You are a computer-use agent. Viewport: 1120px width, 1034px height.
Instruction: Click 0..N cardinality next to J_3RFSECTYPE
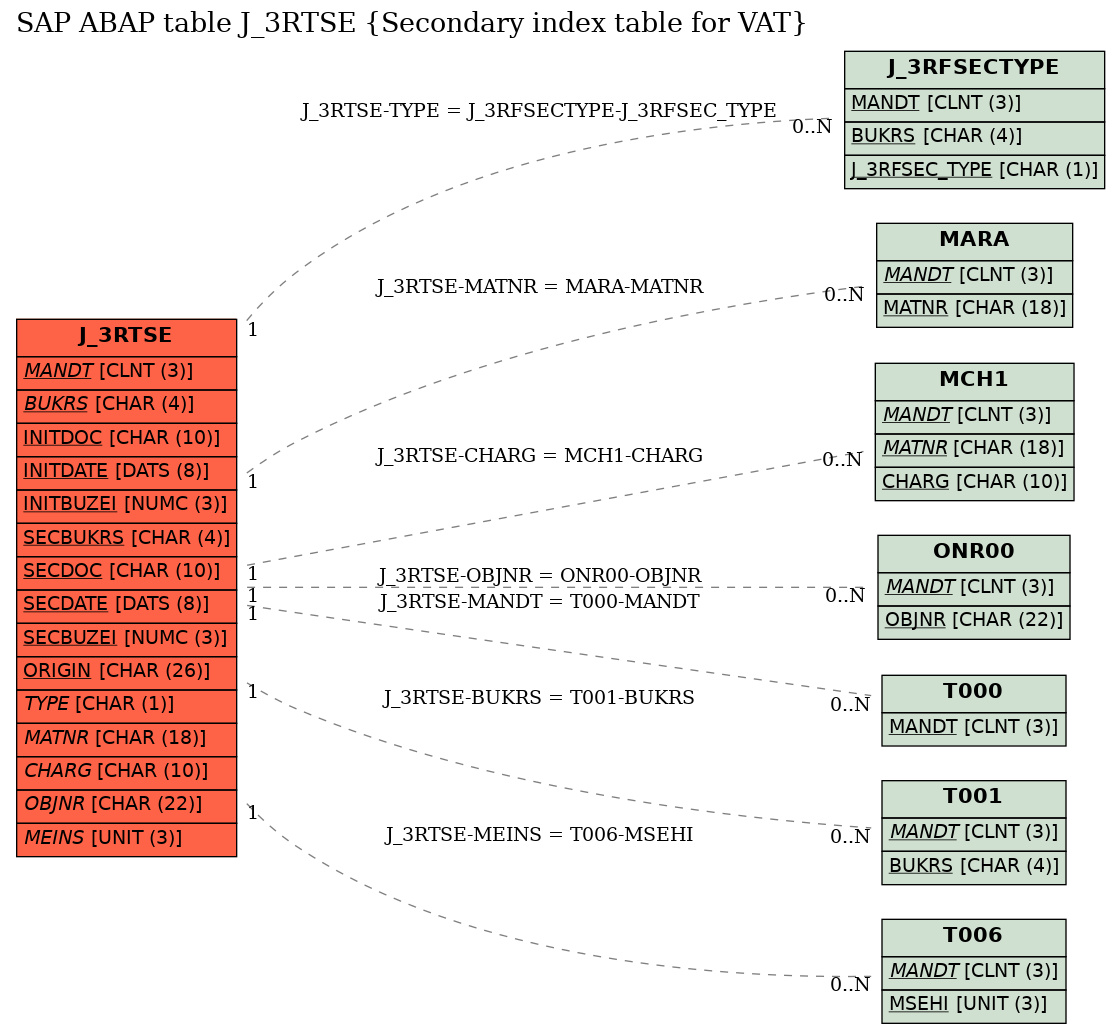[812, 127]
